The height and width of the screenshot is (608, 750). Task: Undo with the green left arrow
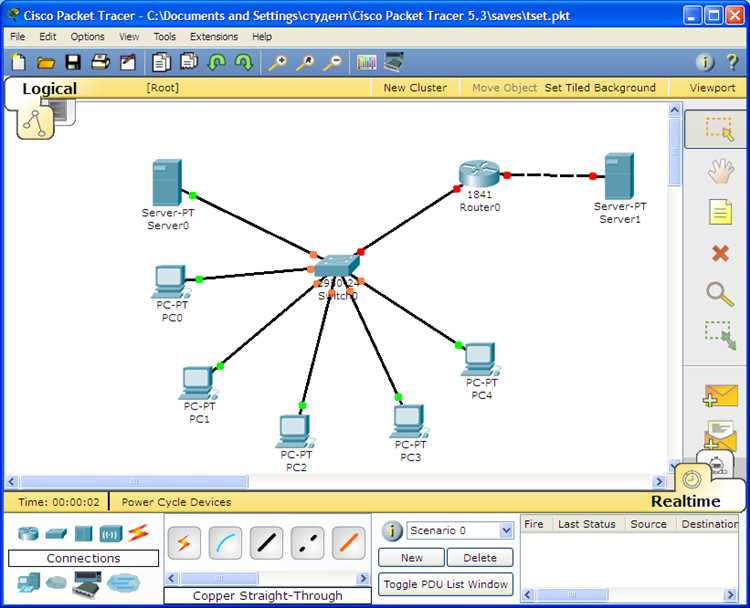pyautogui.click(x=217, y=62)
